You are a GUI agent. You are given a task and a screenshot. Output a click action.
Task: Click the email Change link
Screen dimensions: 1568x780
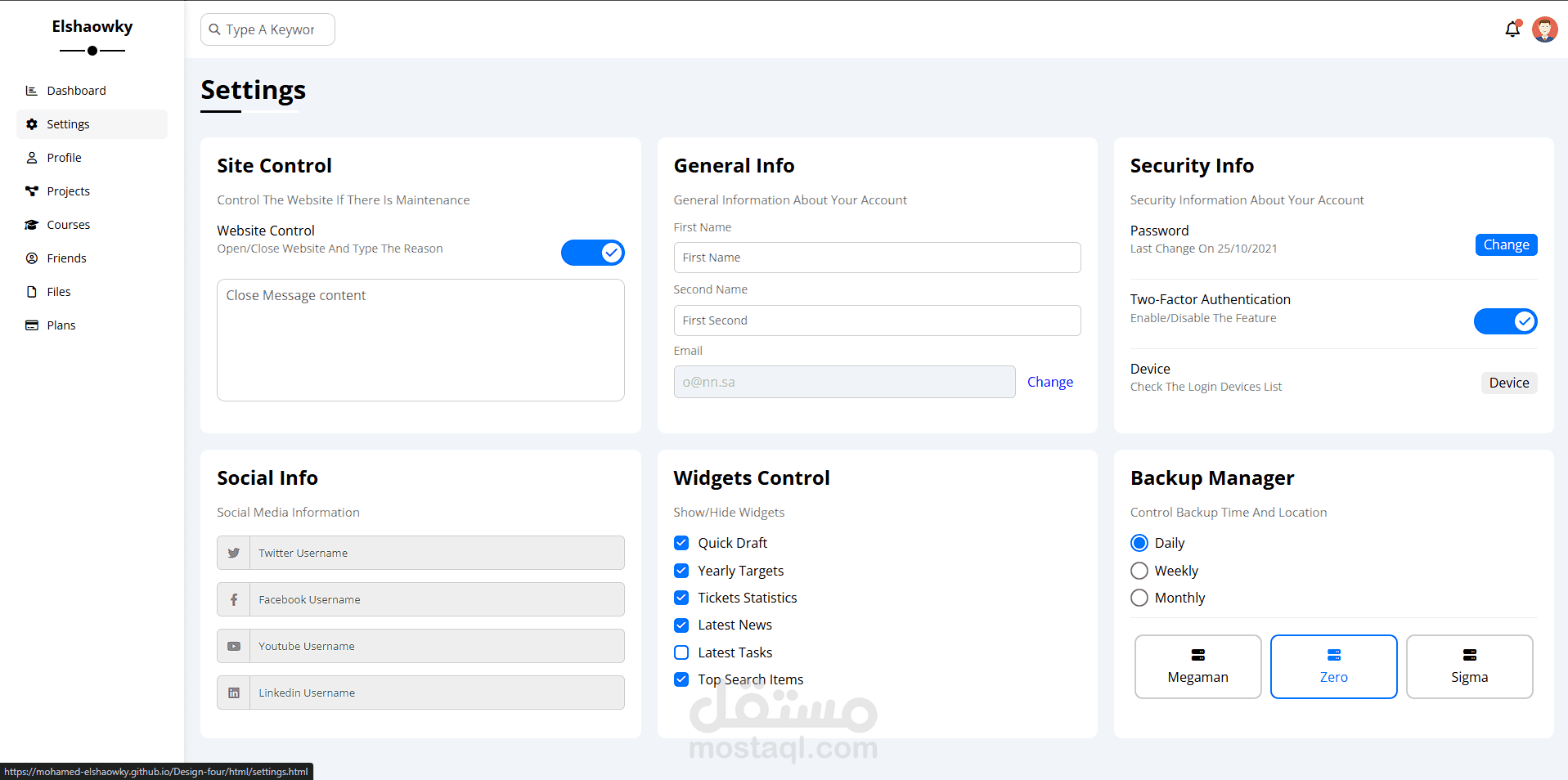click(x=1049, y=382)
